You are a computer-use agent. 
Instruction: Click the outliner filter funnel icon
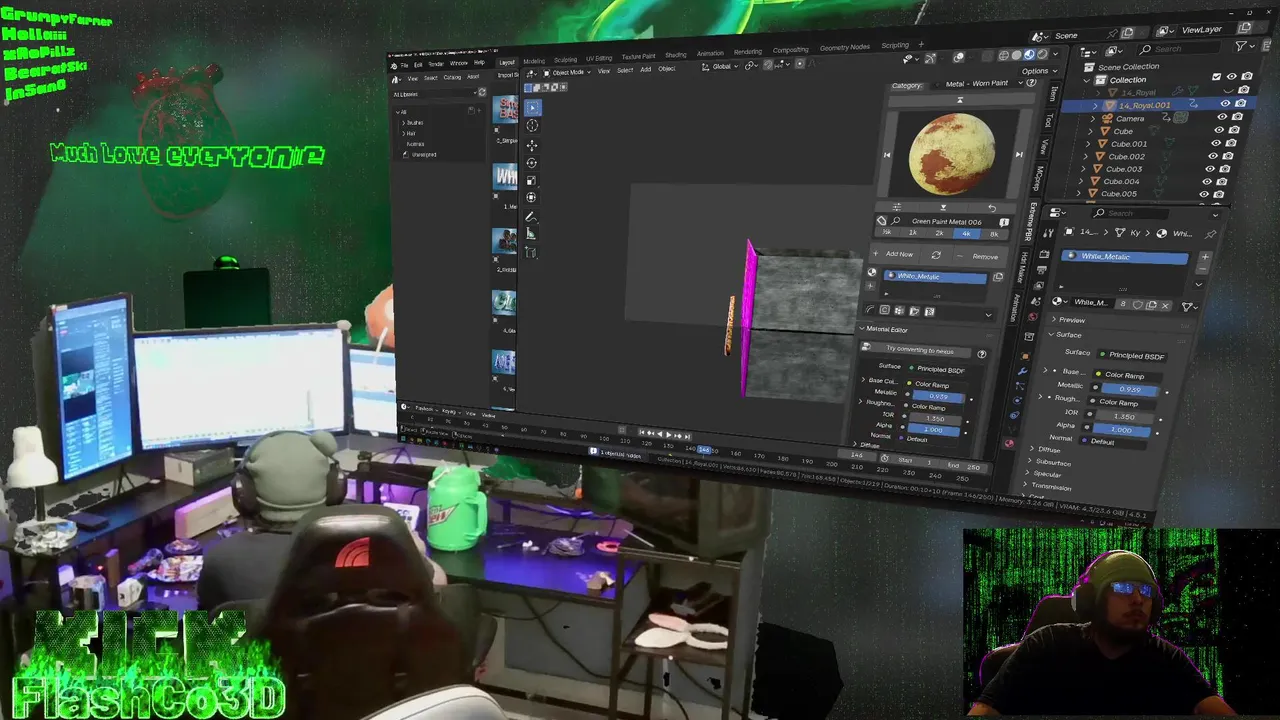pyautogui.click(x=1241, y=47)
